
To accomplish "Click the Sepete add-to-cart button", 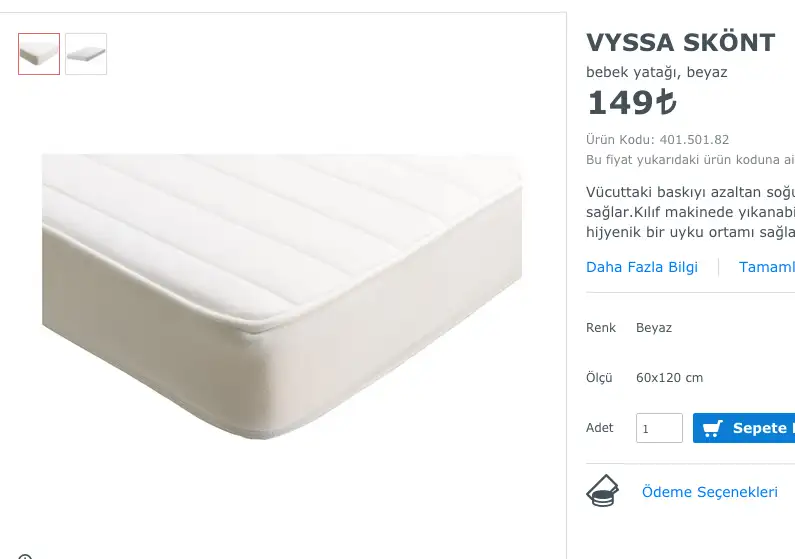I will coord(744,428).
